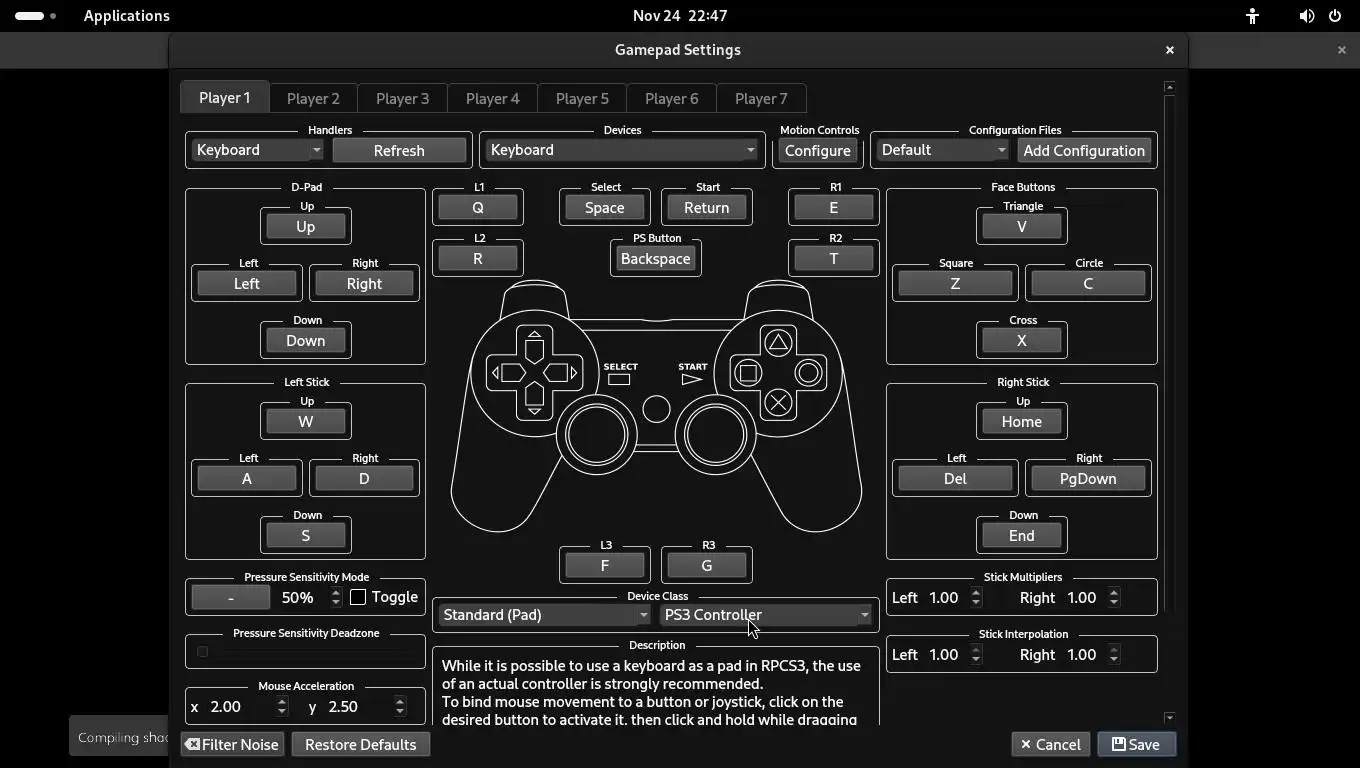
Task: Click the power icon in top bar
Action: [x=1335, y=16]
